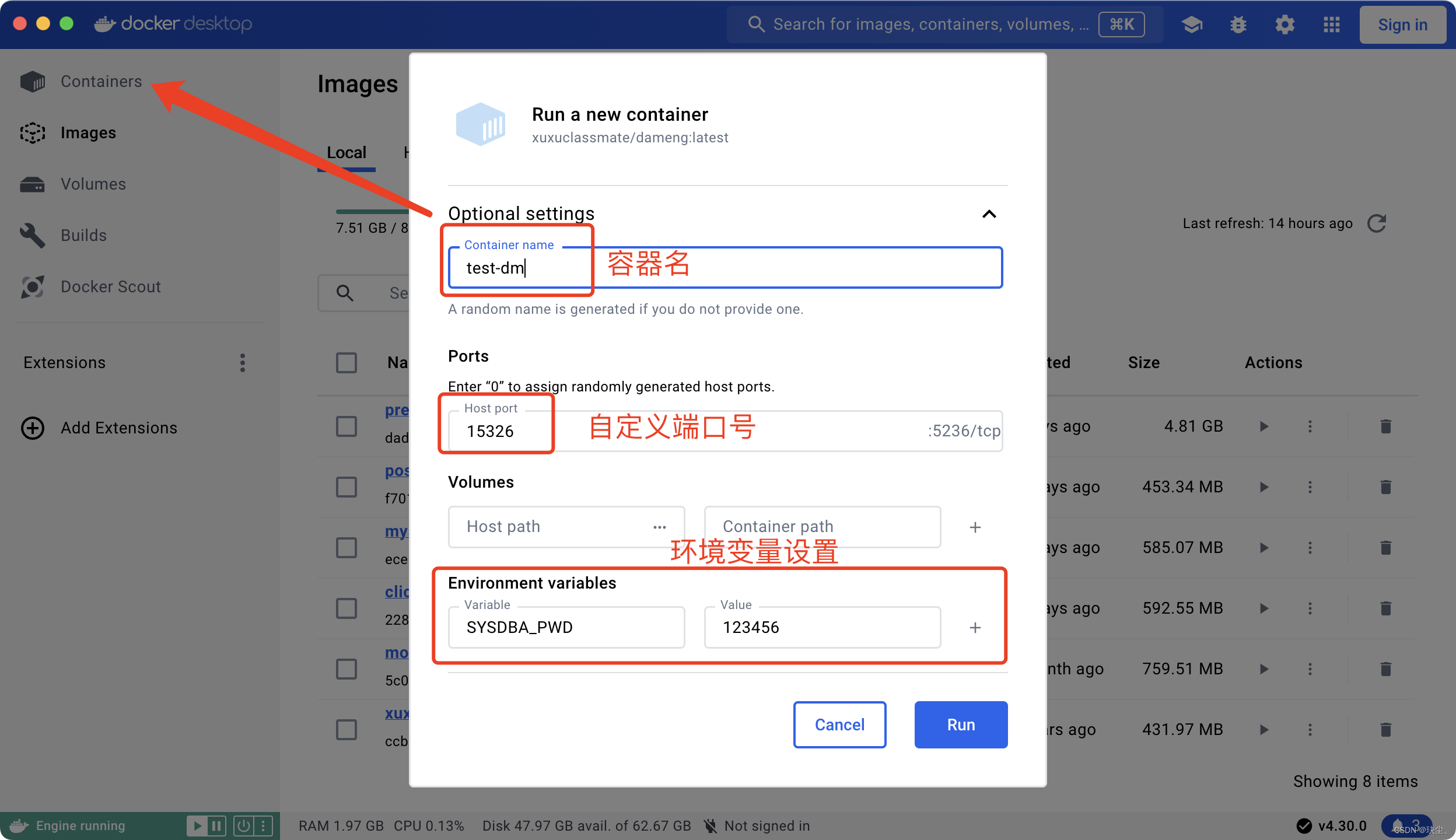Image resolution: width=1456 pixels, height=840 pixels.
Task: Delete the 4.81 GB image
Action: (x=1386, y=426)
